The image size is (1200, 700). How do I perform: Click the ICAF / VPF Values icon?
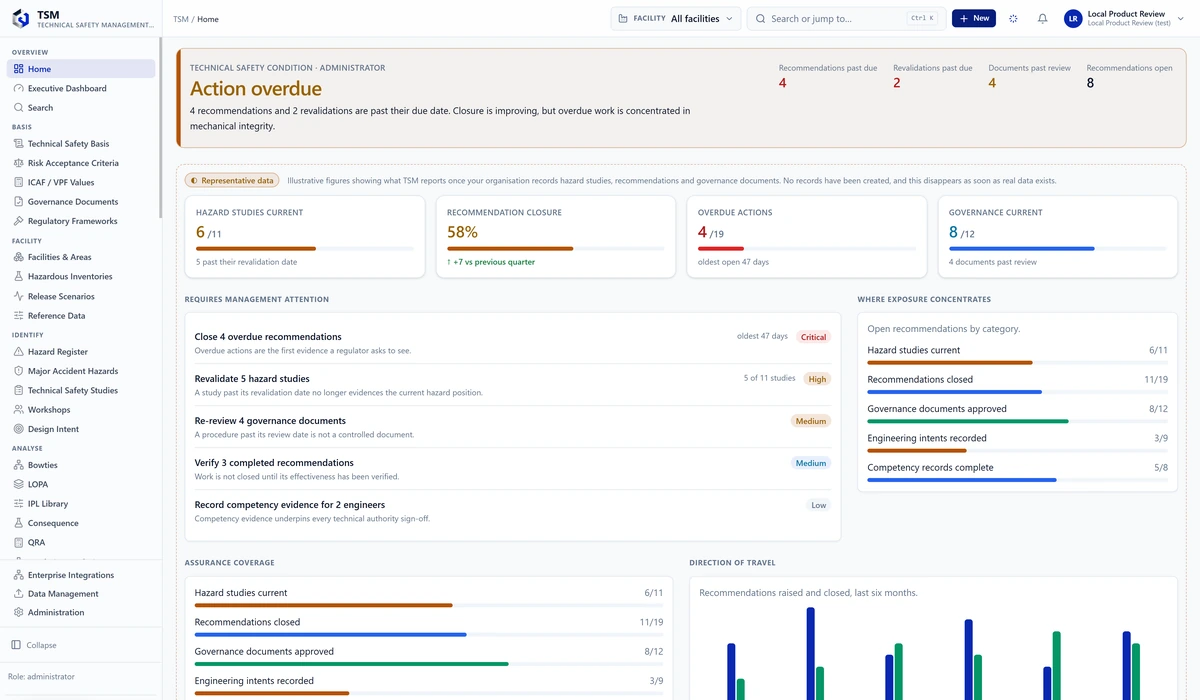(18, 183)
